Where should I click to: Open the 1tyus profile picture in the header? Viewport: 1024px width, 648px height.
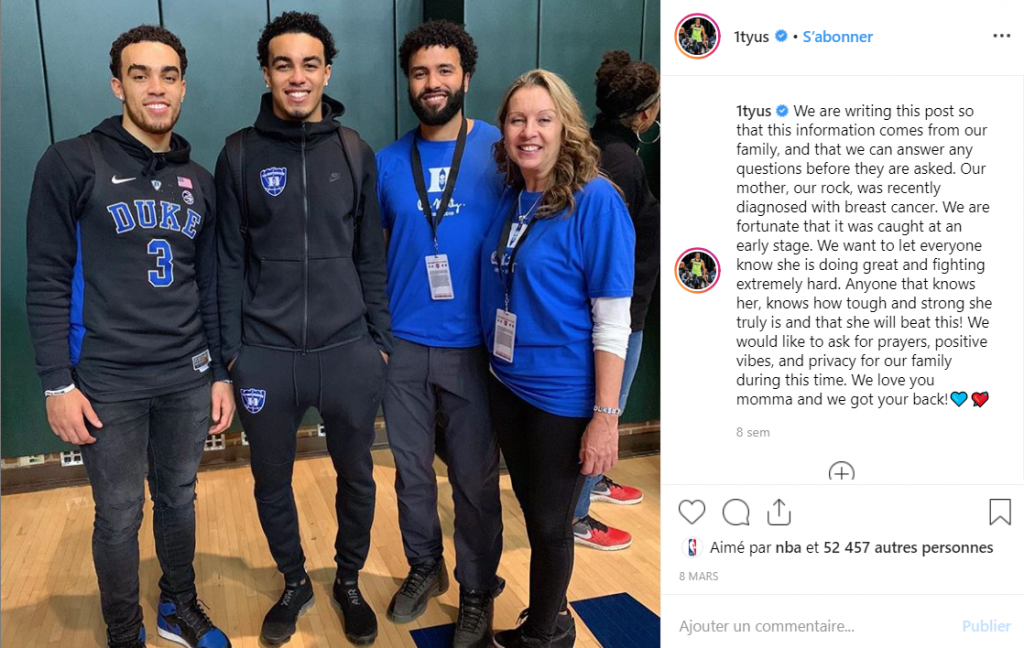point(697,36)
